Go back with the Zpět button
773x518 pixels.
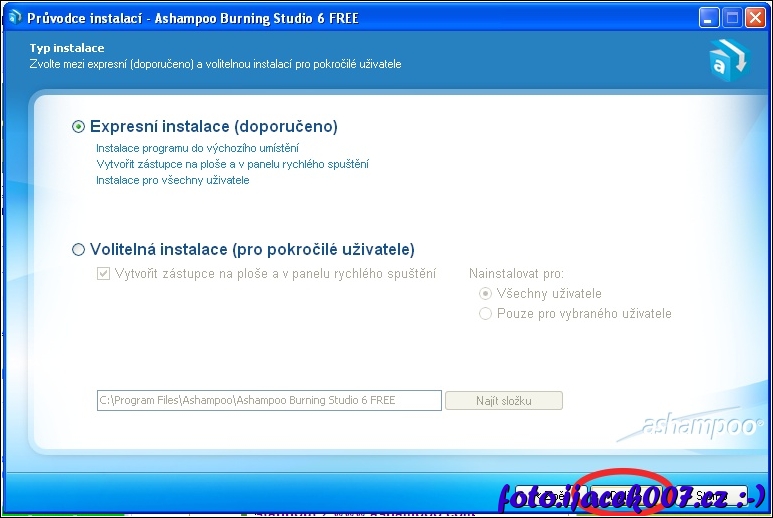click(546, 495)
